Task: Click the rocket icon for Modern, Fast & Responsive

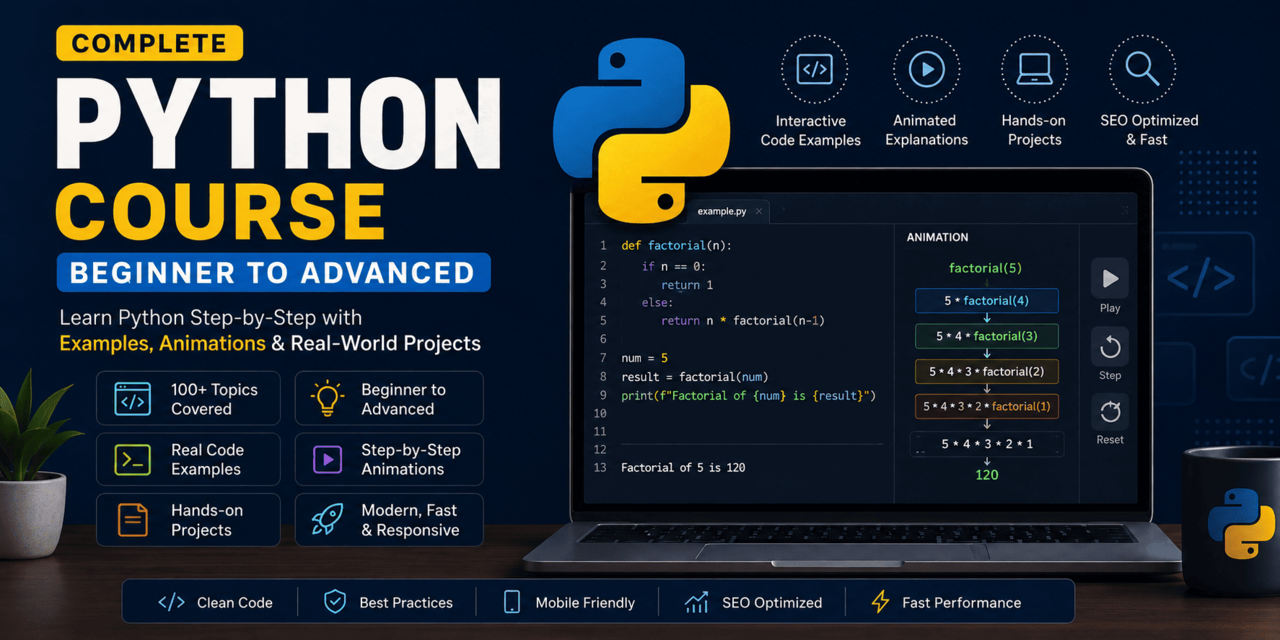Action: 328,520
